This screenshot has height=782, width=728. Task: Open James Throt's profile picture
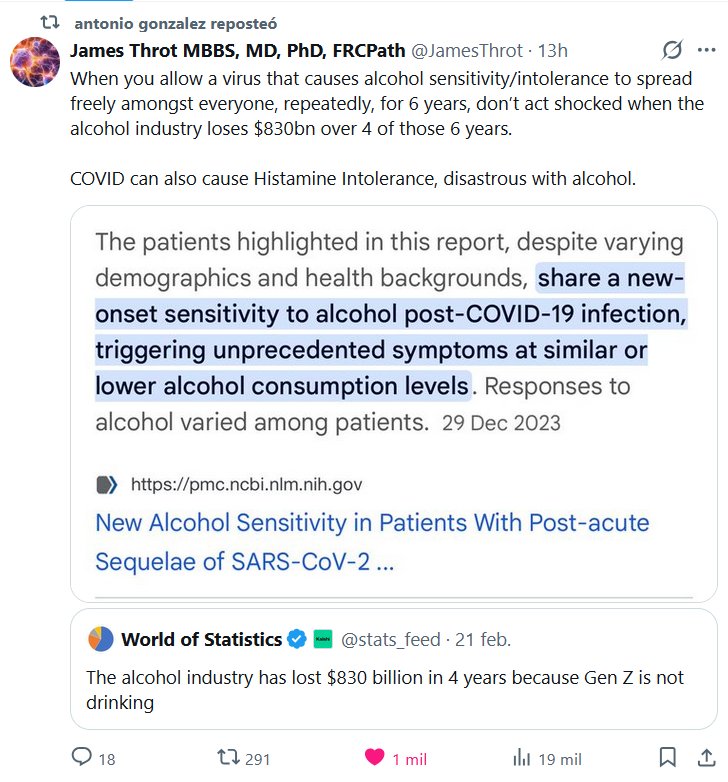(x=34, y=62)
